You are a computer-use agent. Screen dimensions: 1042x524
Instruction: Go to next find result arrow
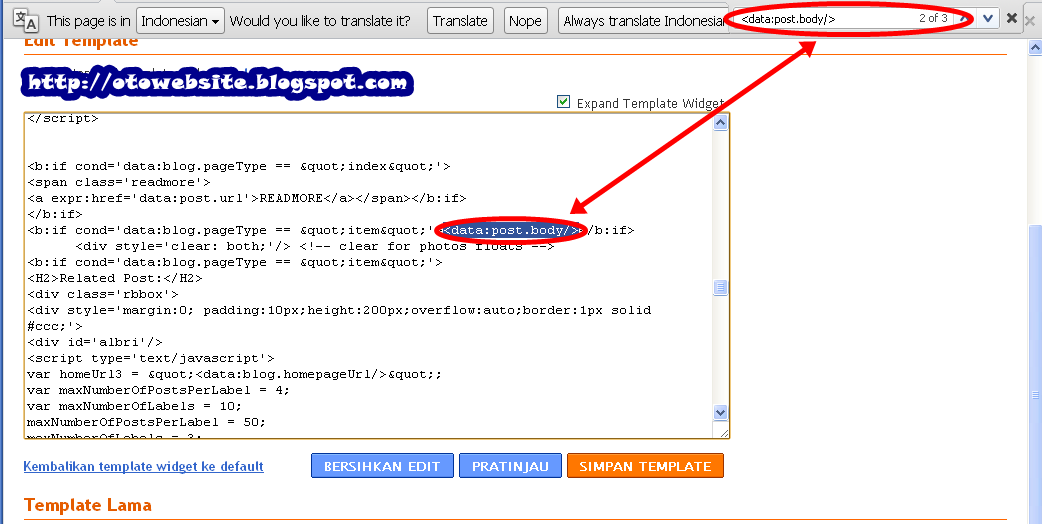(x=988, y=19)
